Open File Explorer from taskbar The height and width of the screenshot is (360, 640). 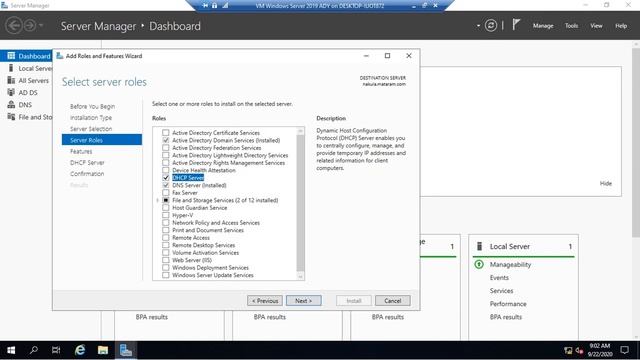(x=103, y=350)
